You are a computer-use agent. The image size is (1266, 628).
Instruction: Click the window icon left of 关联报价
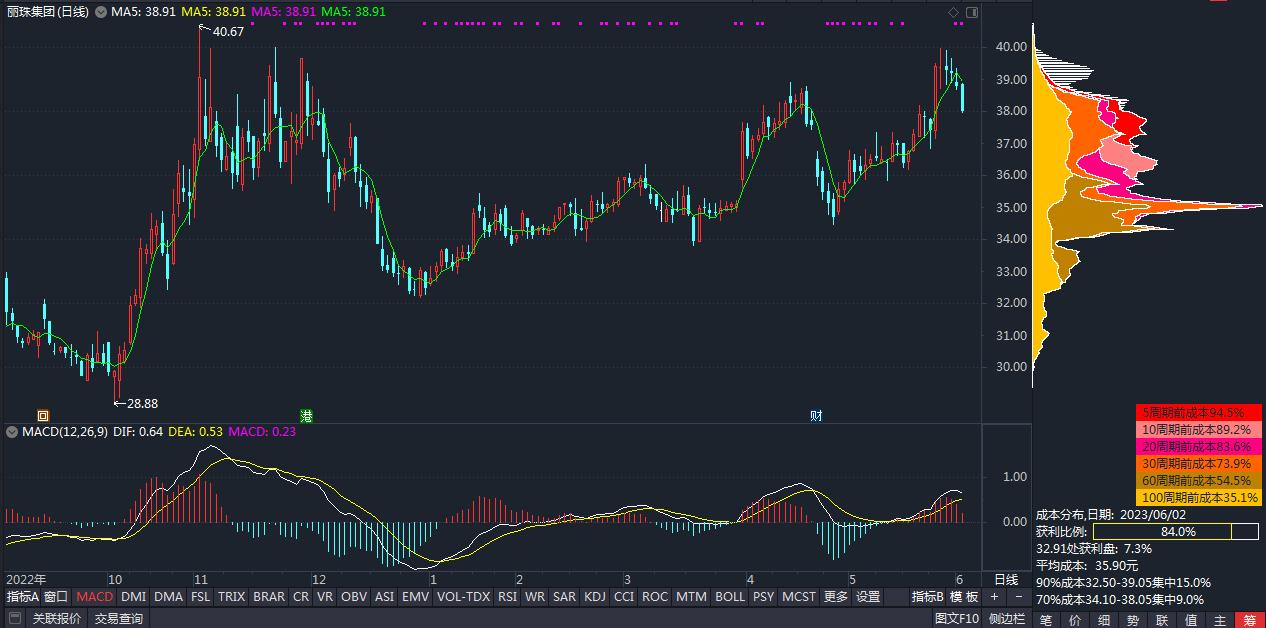click(x=14, y=618)
